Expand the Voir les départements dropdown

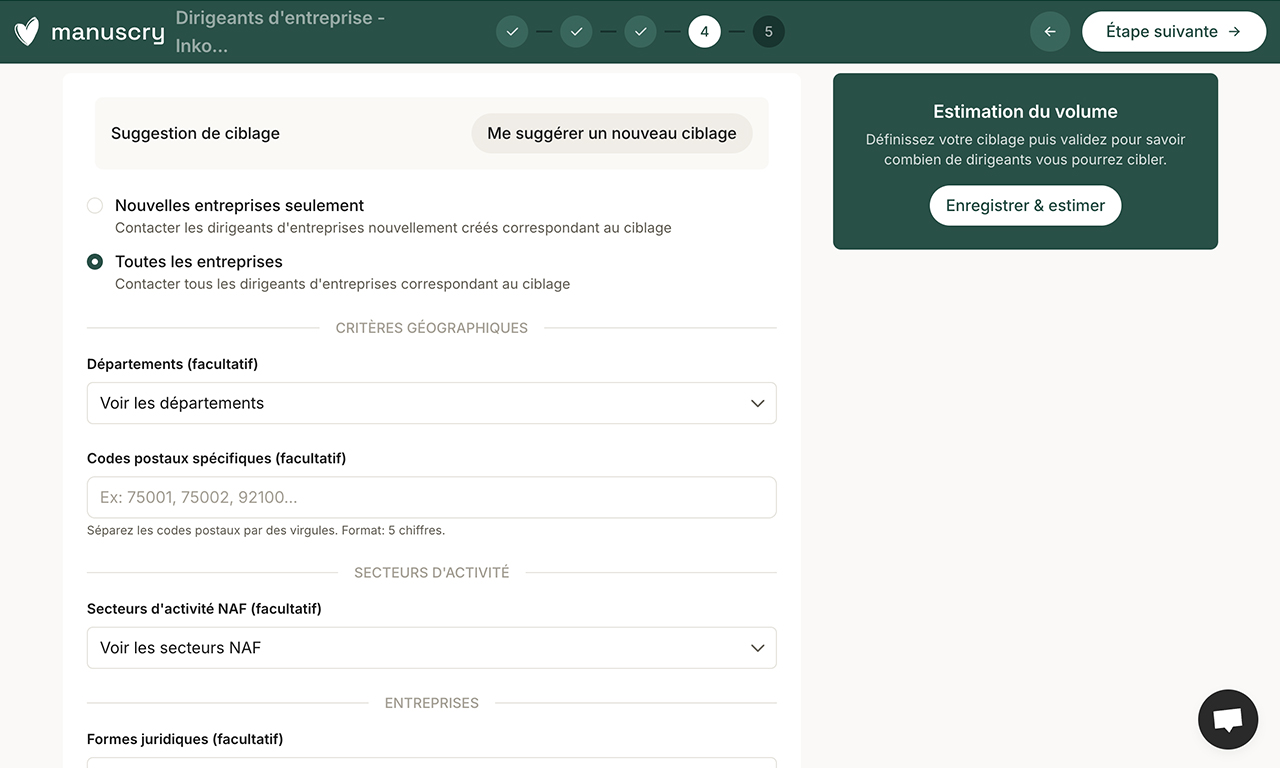pos(431,403)
